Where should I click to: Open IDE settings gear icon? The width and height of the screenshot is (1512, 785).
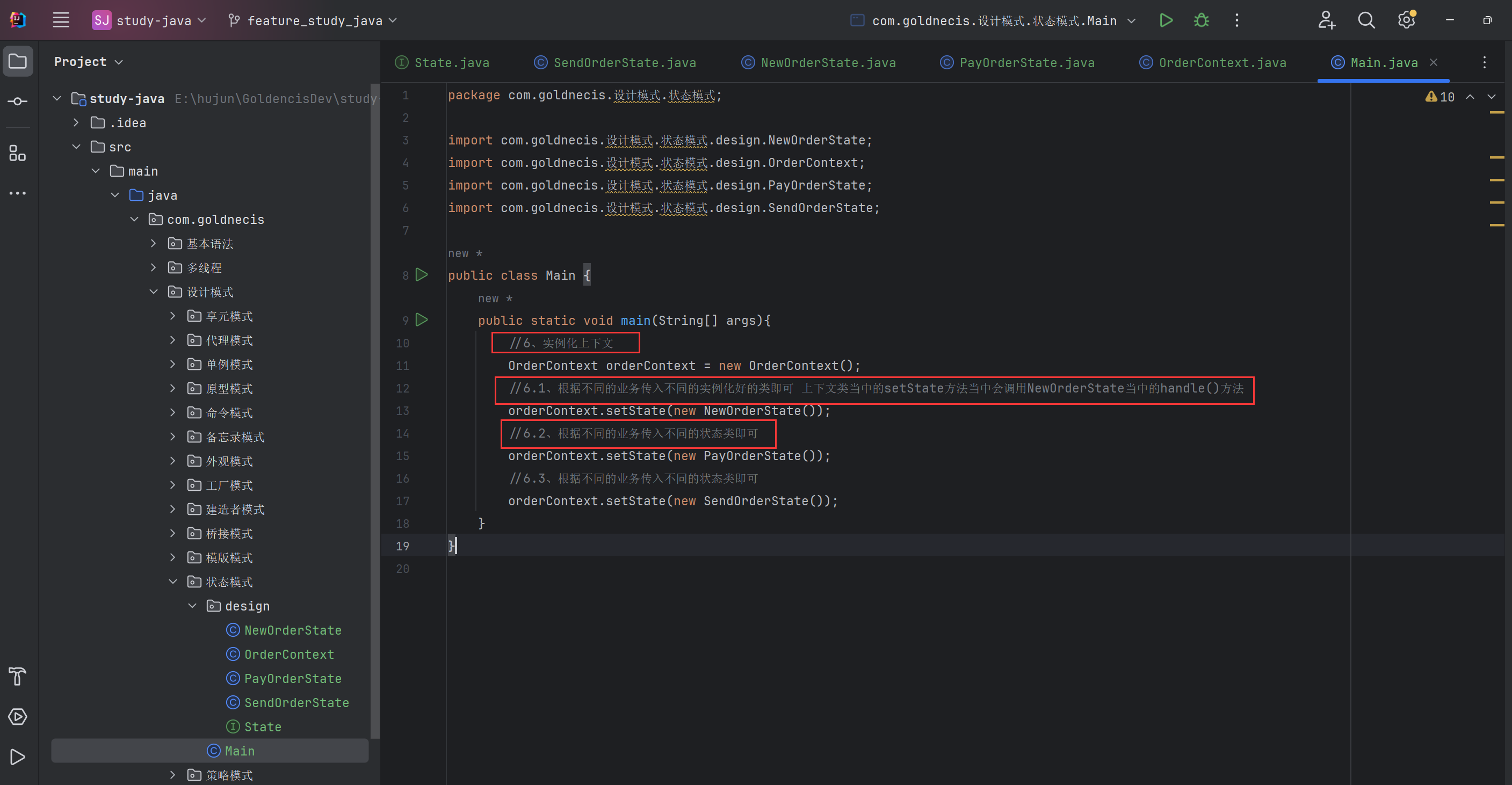[x=1406, y=20]
